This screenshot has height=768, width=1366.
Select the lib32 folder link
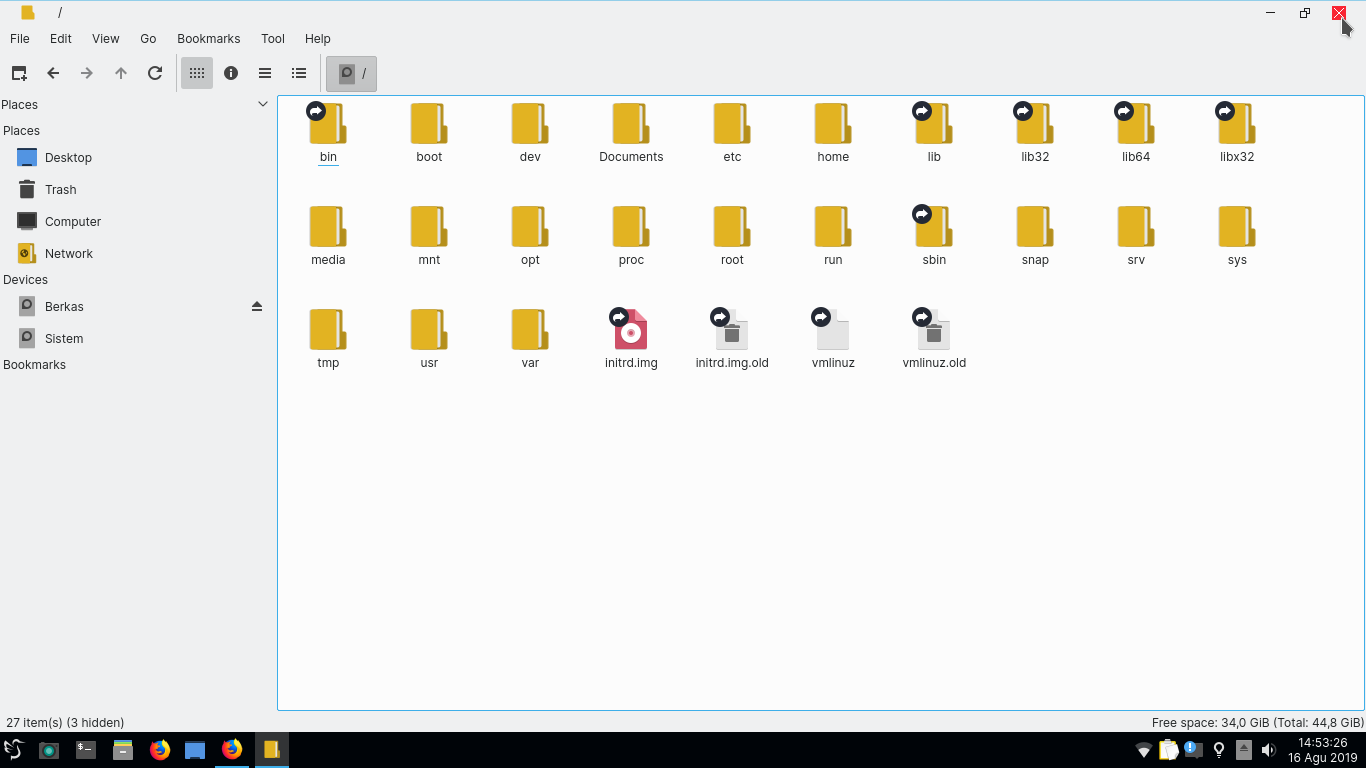1035,133
